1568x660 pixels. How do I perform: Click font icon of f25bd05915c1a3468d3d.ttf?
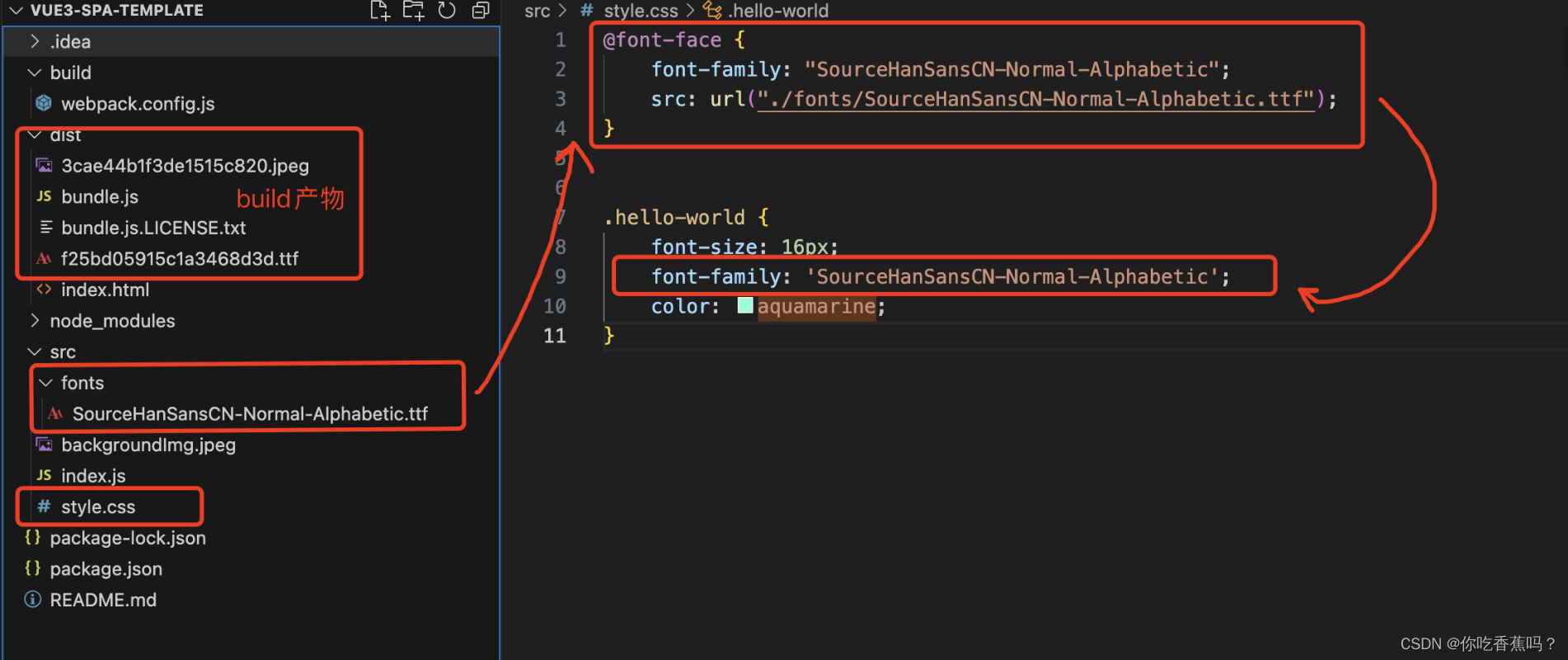coord(44,258)
